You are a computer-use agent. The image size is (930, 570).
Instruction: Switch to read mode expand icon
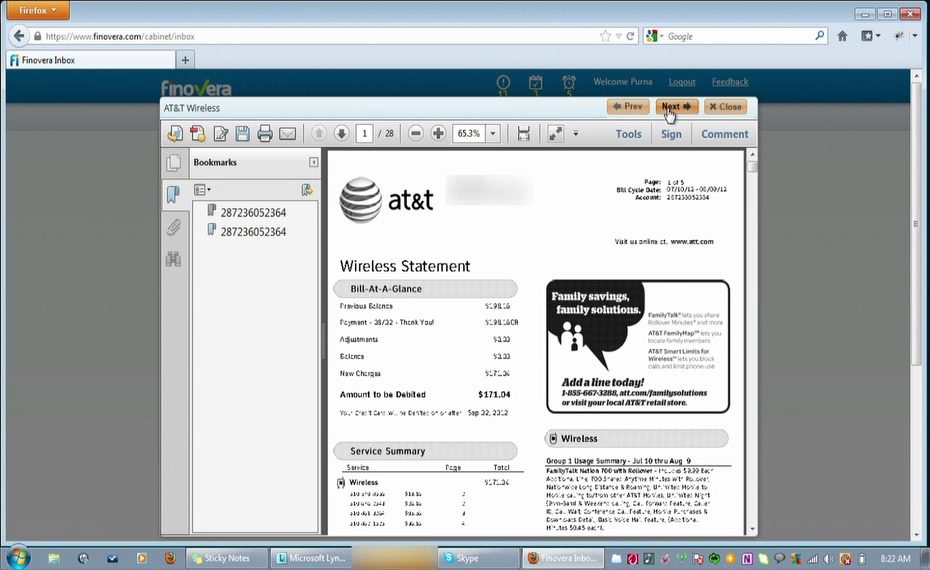(x=555, y=133)
